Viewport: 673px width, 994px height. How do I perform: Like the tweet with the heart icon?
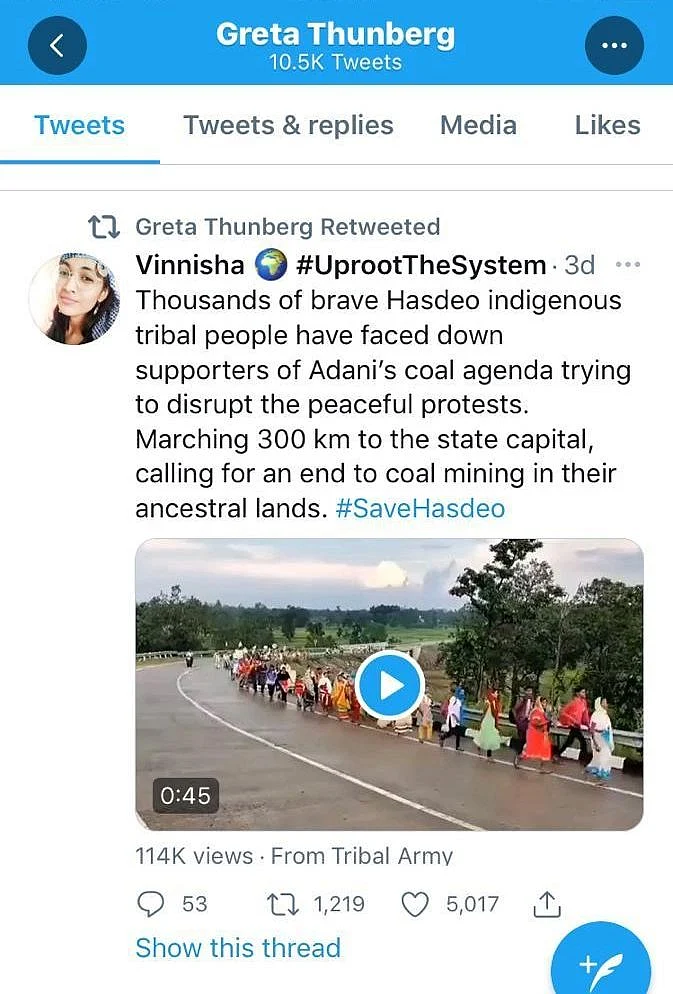(416, 904)
